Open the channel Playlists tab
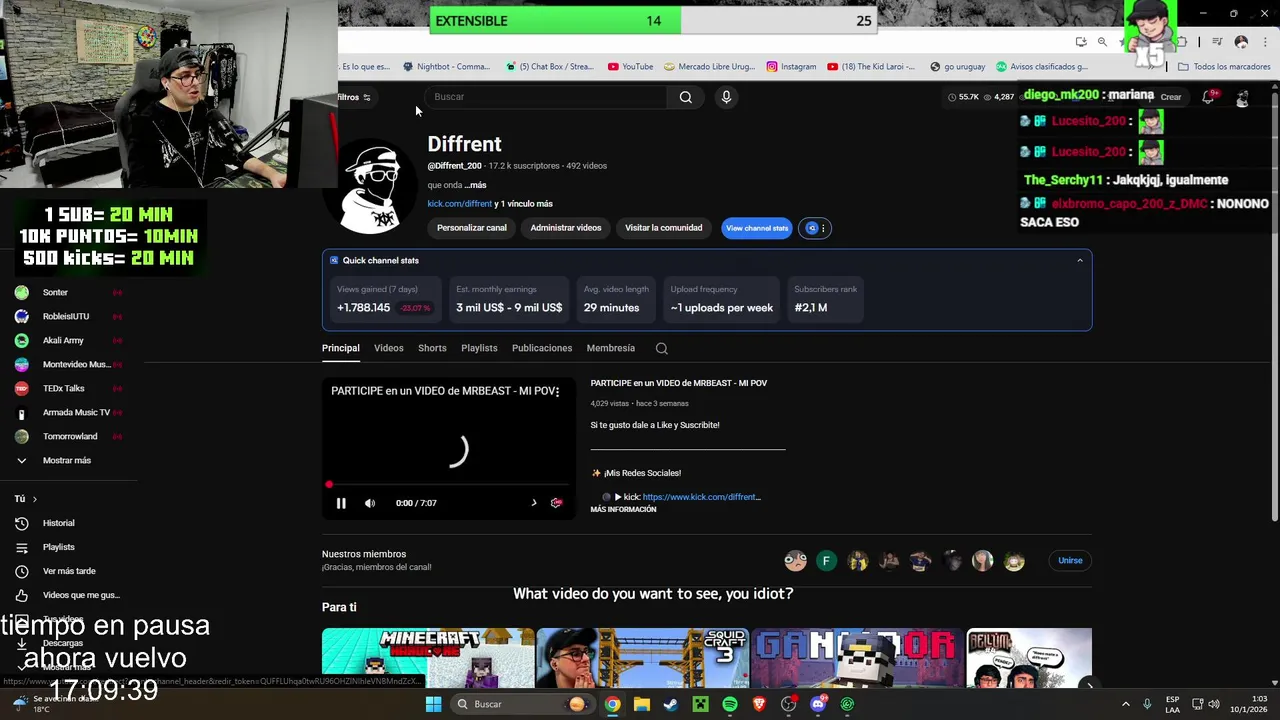Viewport: 1280px width, 720px height. click(x=479, y=348)
